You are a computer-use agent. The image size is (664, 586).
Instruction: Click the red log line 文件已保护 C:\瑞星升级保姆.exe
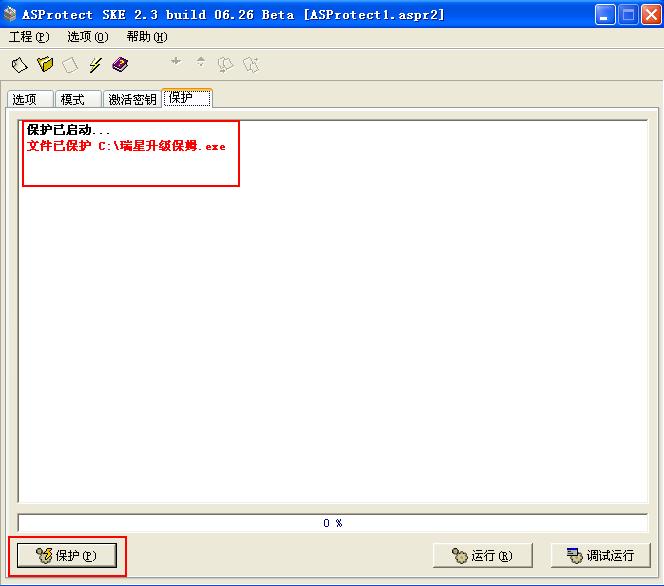(126, 146)
